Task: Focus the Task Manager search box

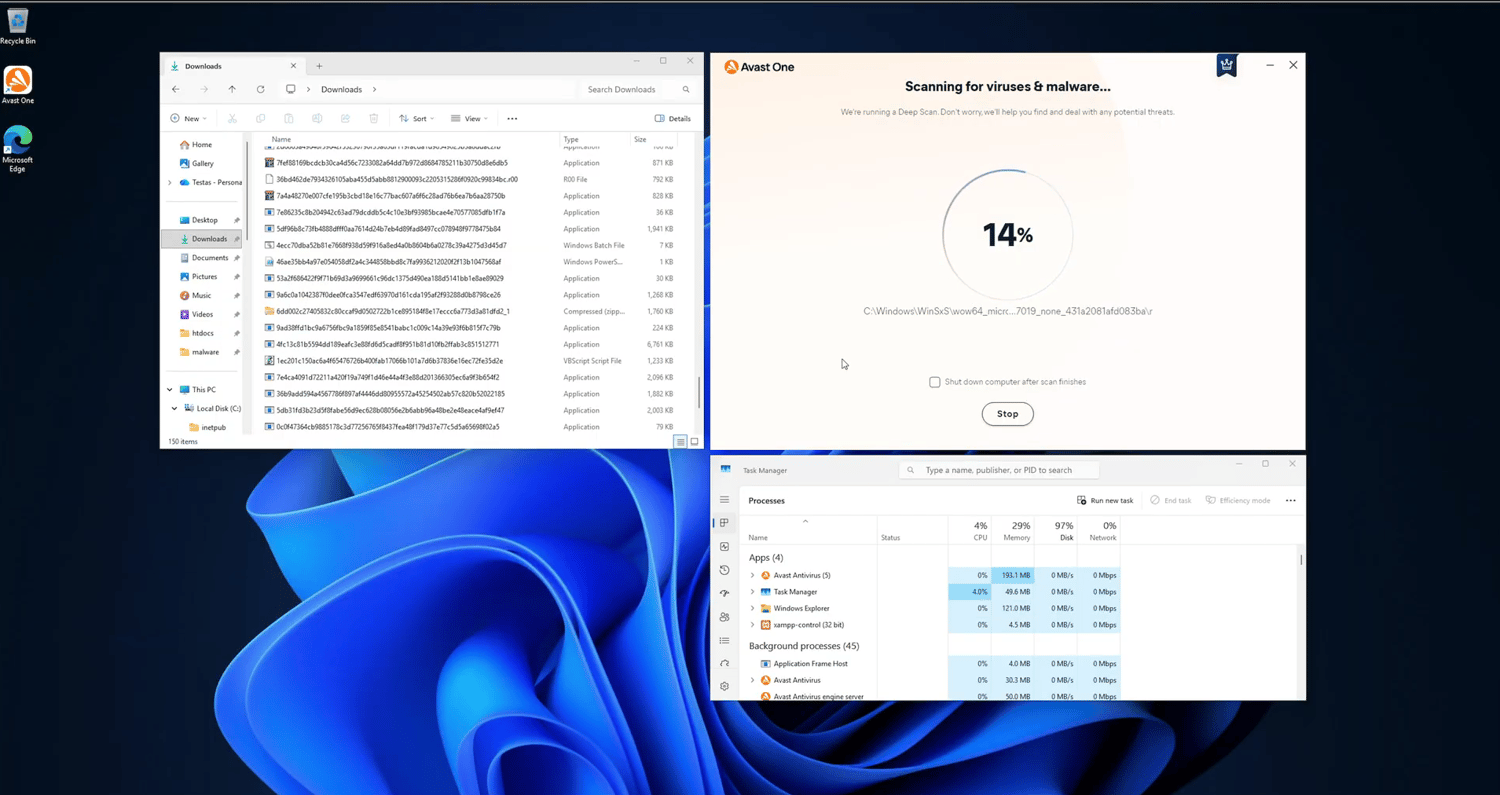Action: (x=998, y=470)
